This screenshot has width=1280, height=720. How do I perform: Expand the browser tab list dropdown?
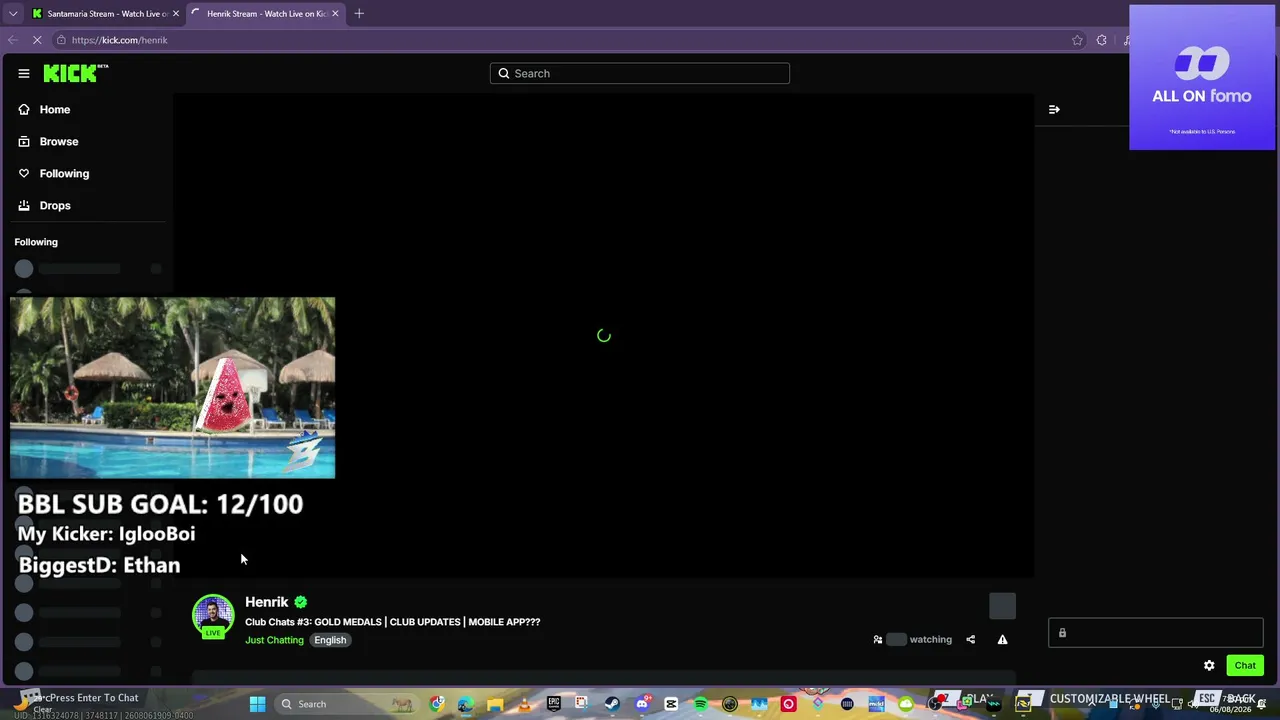click(13, 14)
